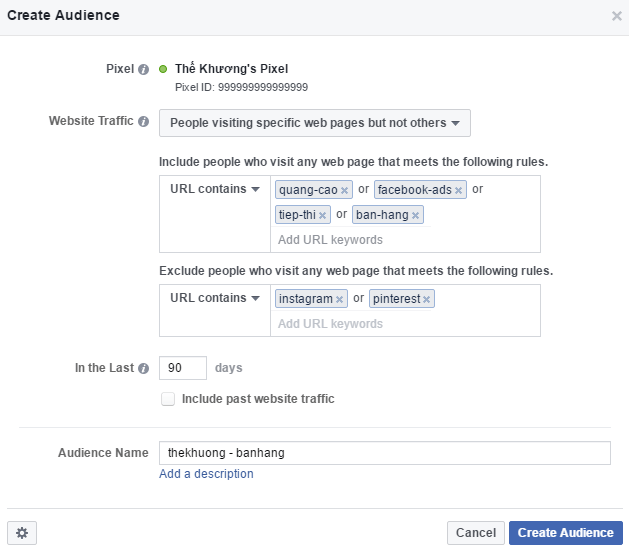Open the Website Traffic dropdown
This screenshot has height=552, width=629.
[314, 123]
